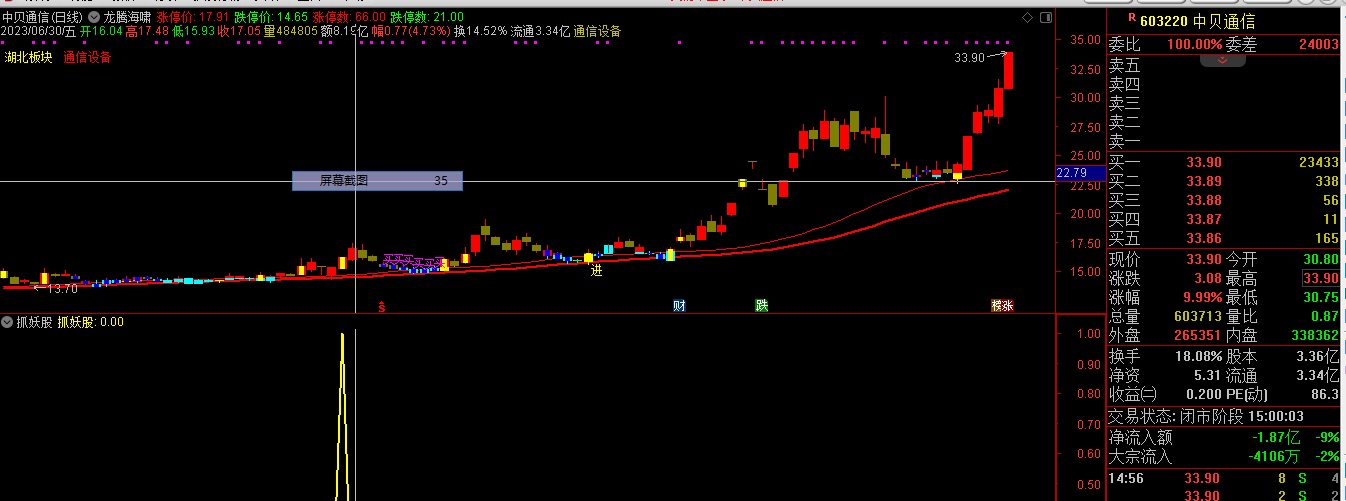The image size is (1346, 501).
Task: Click the 跌停价 14.65 value in header
Action: click(x=271, y=17)
